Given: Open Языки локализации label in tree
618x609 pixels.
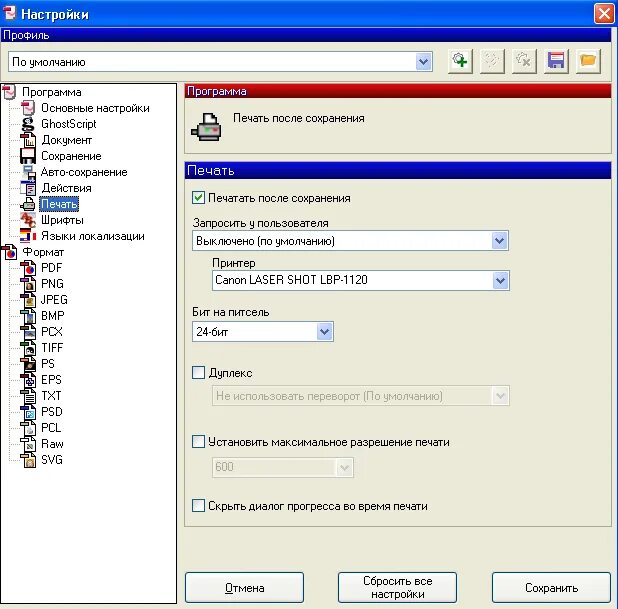Looking at the screenshot, I should (x=93, y=236).
